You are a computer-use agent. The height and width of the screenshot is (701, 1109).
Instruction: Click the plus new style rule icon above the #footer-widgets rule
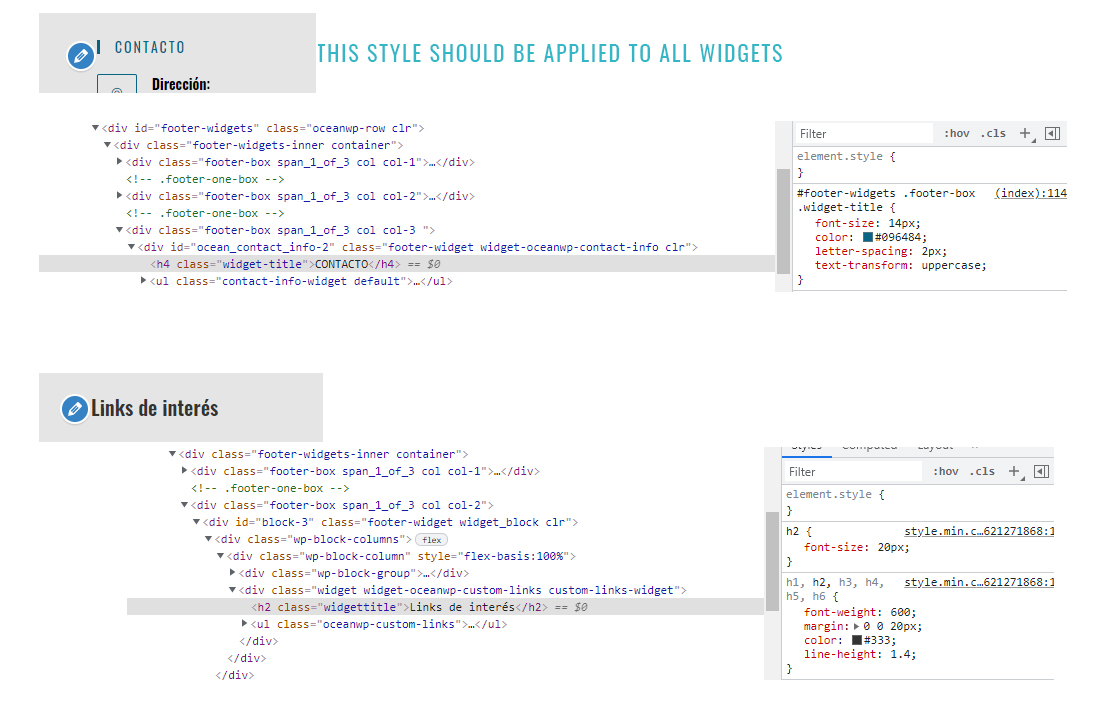[x=1026, y=134]
